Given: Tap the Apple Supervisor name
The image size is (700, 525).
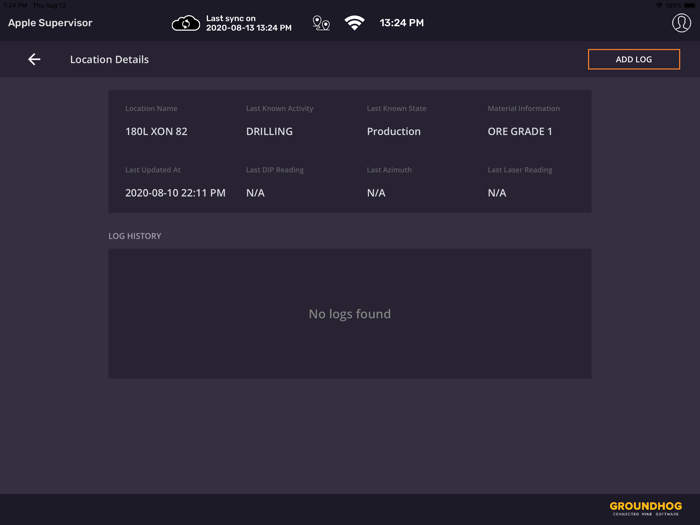Looking at the screenshot, I should coord(50,23).
